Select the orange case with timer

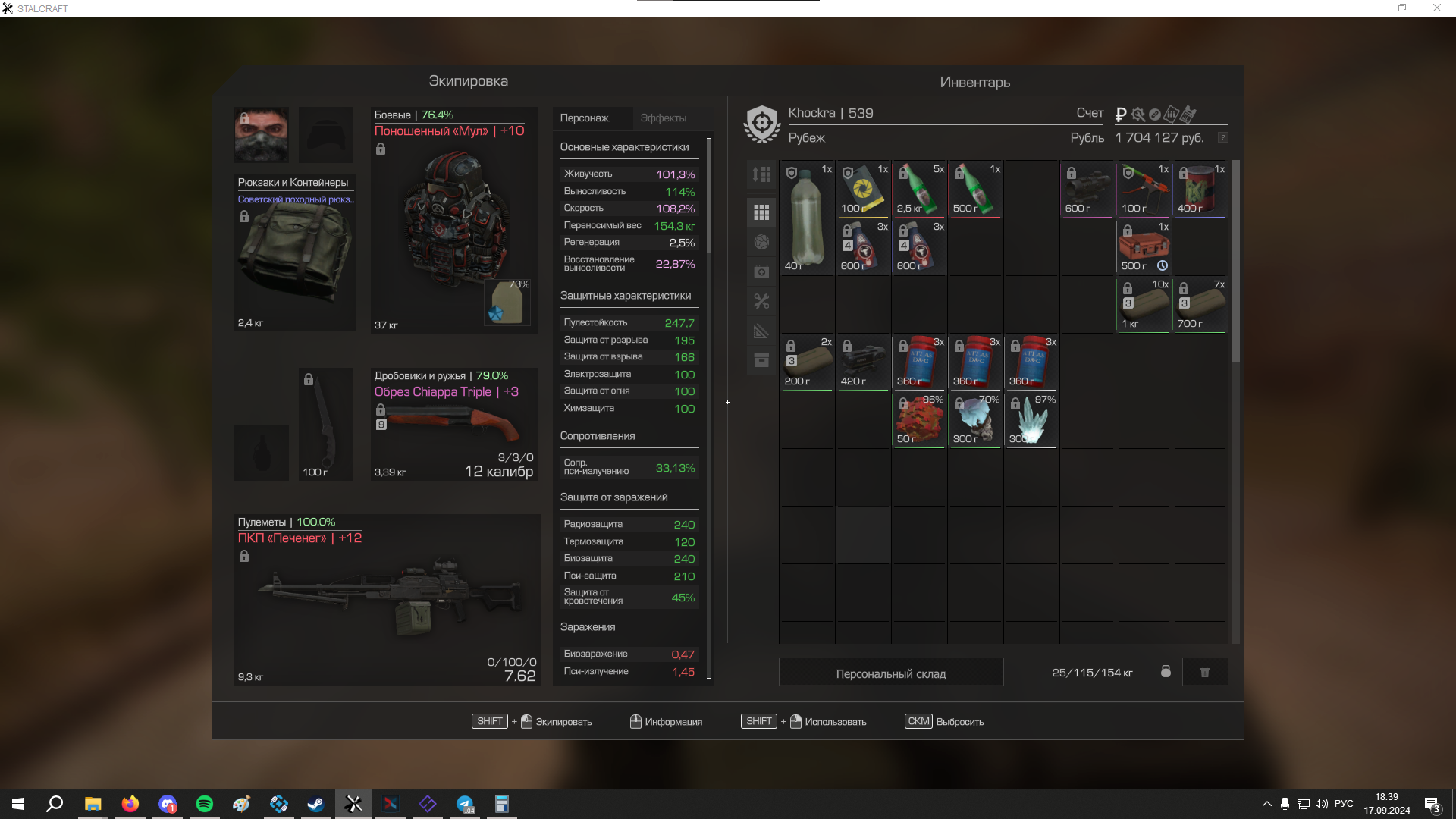[x=1144, y=246]
